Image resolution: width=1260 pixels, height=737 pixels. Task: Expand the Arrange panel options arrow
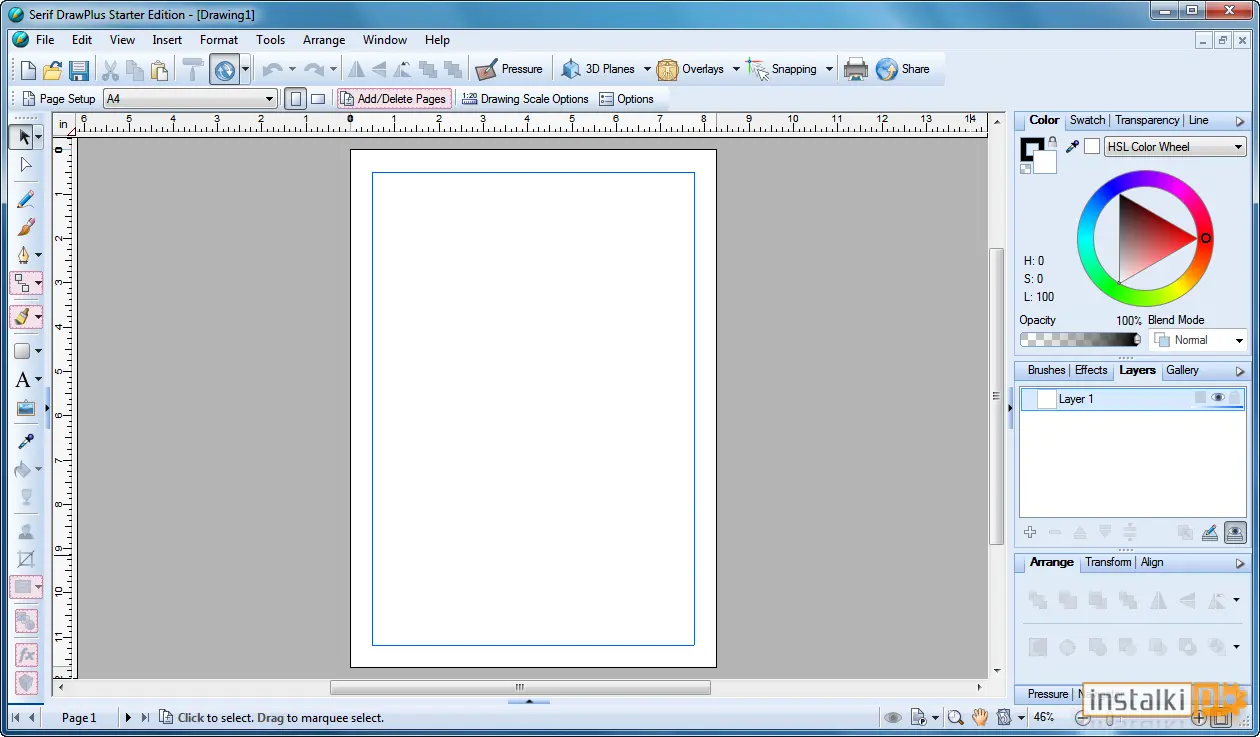pos(1240,563)
